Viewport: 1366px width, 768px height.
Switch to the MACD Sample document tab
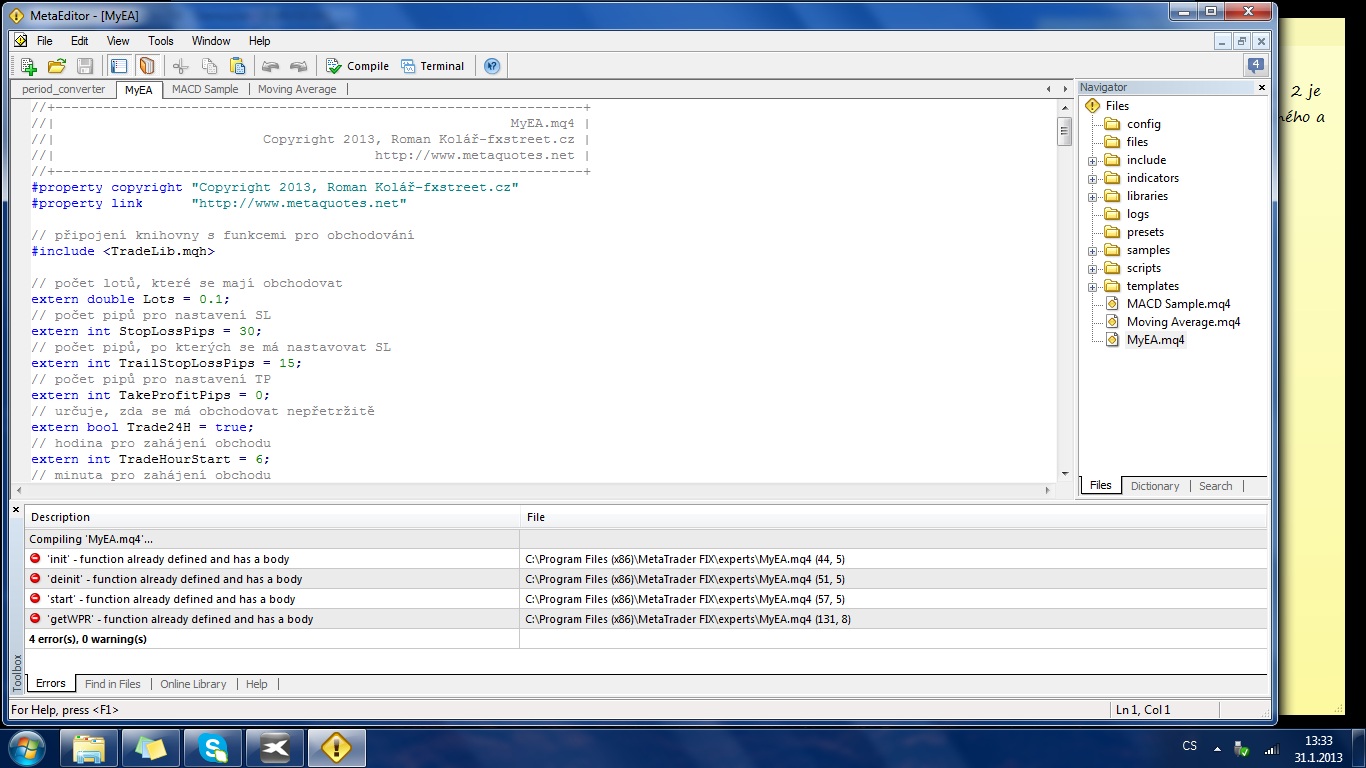pyautogui.click(x=205, y=89)
